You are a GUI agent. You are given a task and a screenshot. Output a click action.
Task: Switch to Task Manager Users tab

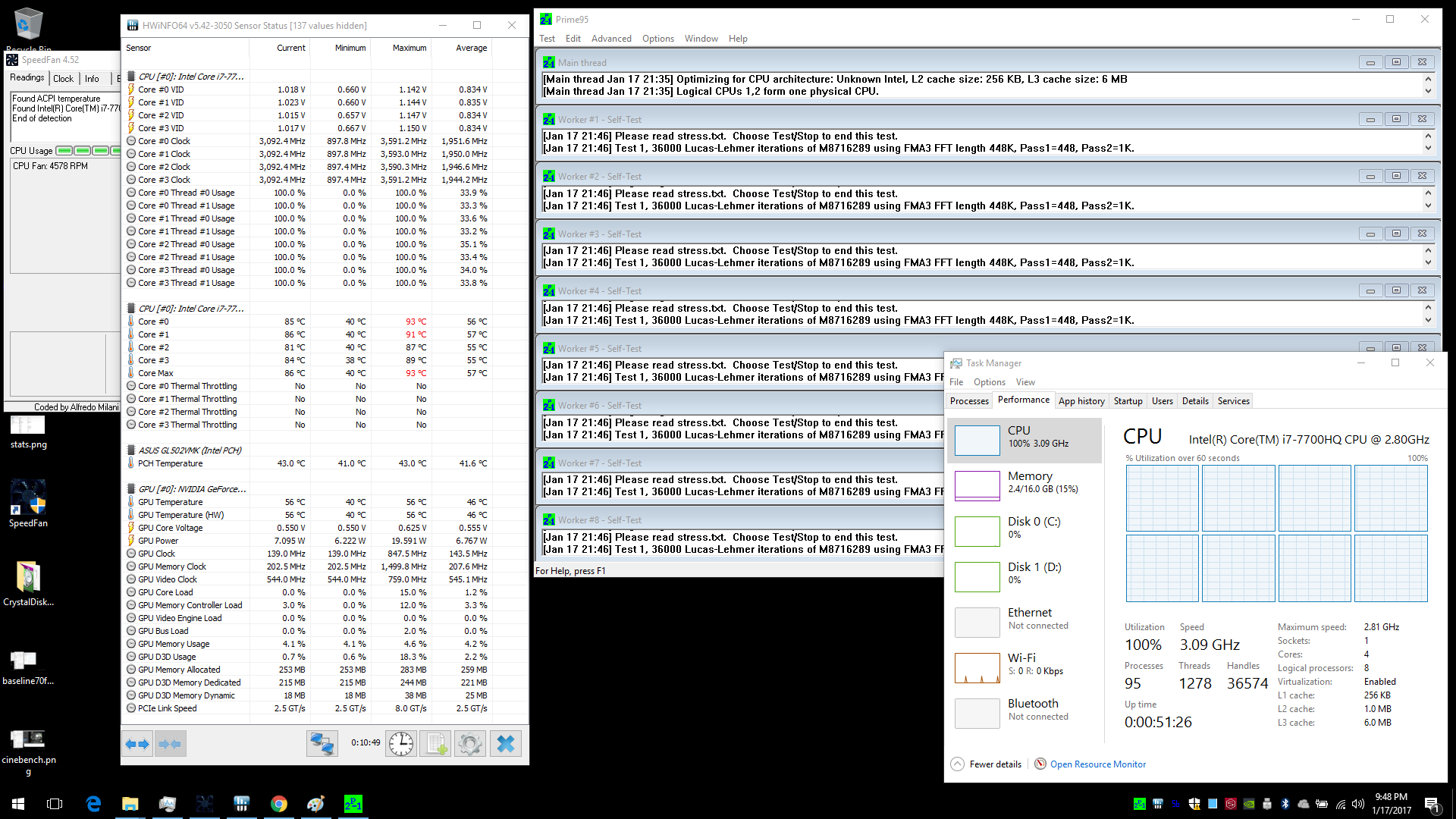click(x=1163, y=401)
